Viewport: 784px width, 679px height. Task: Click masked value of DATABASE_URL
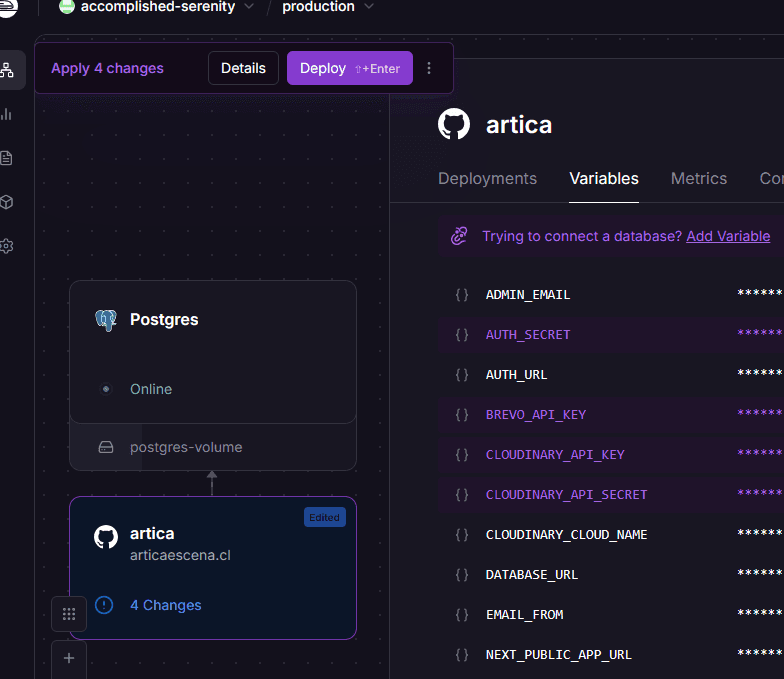760,574
